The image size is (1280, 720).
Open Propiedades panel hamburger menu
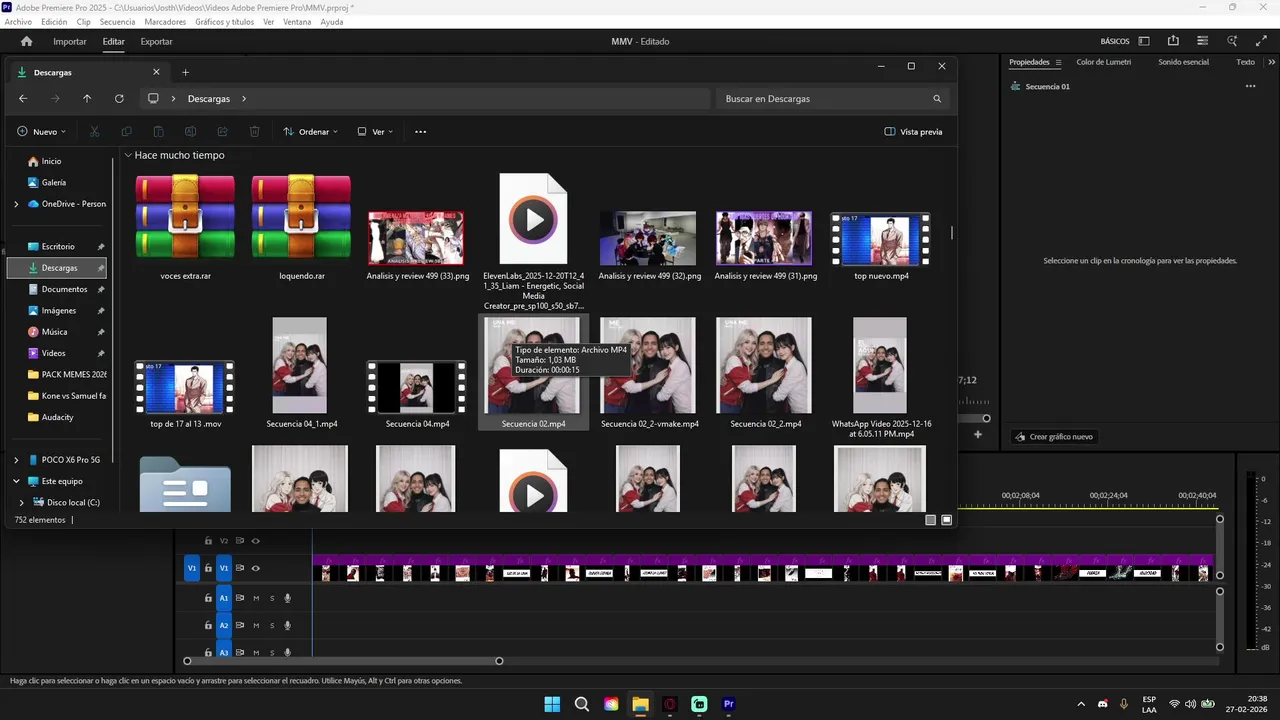[x=1059, y=62]
